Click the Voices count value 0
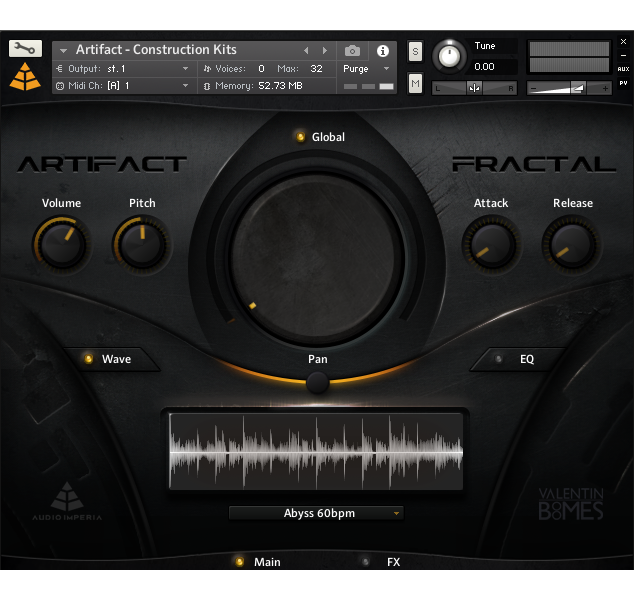 (x=262, y=69)
